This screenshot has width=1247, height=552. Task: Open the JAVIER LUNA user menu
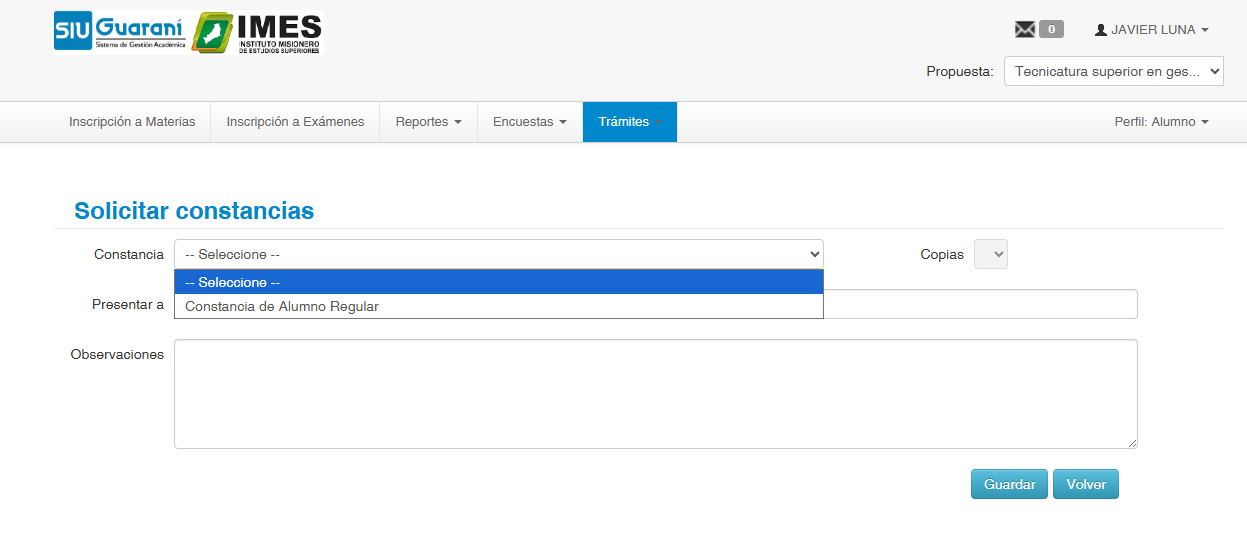(x=1152, y=30)
